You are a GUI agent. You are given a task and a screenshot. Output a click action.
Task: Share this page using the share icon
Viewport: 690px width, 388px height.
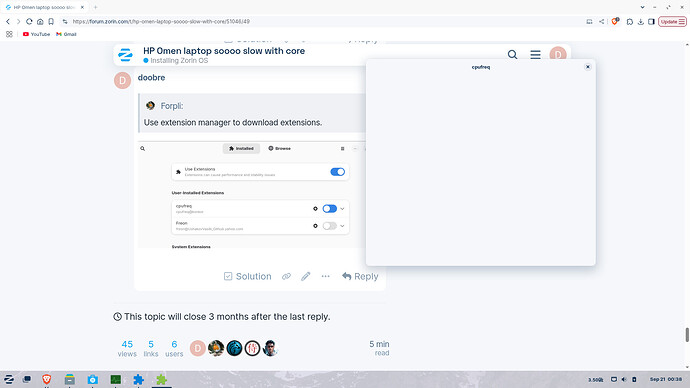(x=602, y=21)
